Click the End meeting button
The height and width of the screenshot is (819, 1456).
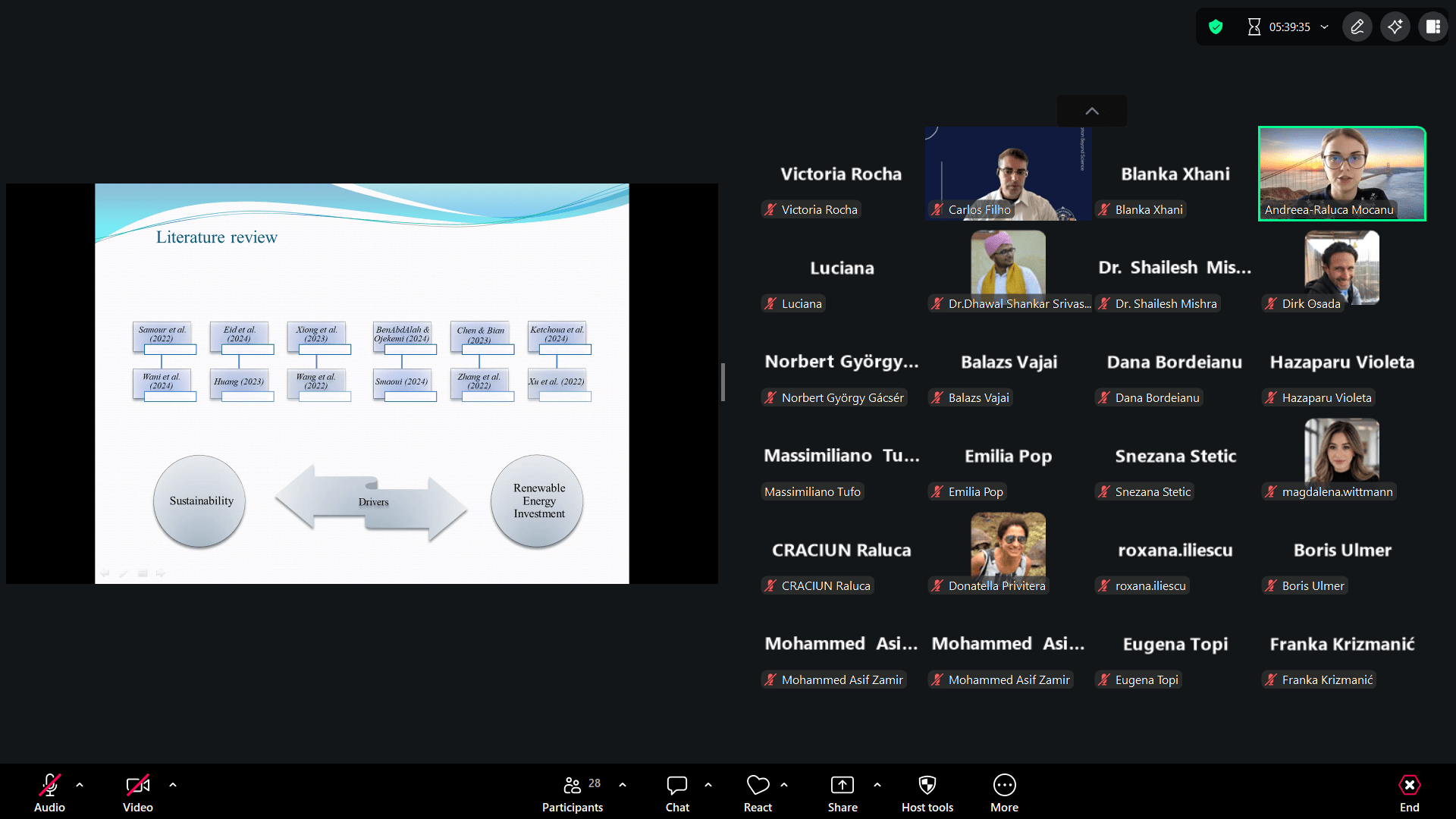1409,792
